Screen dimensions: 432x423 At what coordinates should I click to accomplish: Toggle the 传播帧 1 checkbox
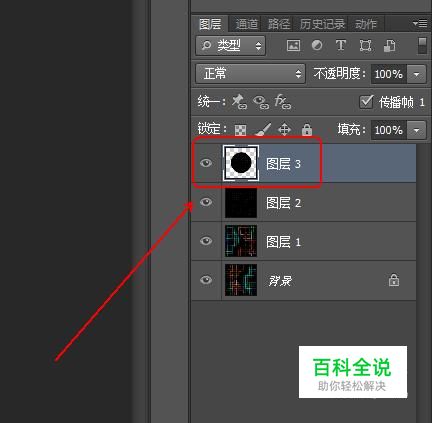[x=366, y=102]
